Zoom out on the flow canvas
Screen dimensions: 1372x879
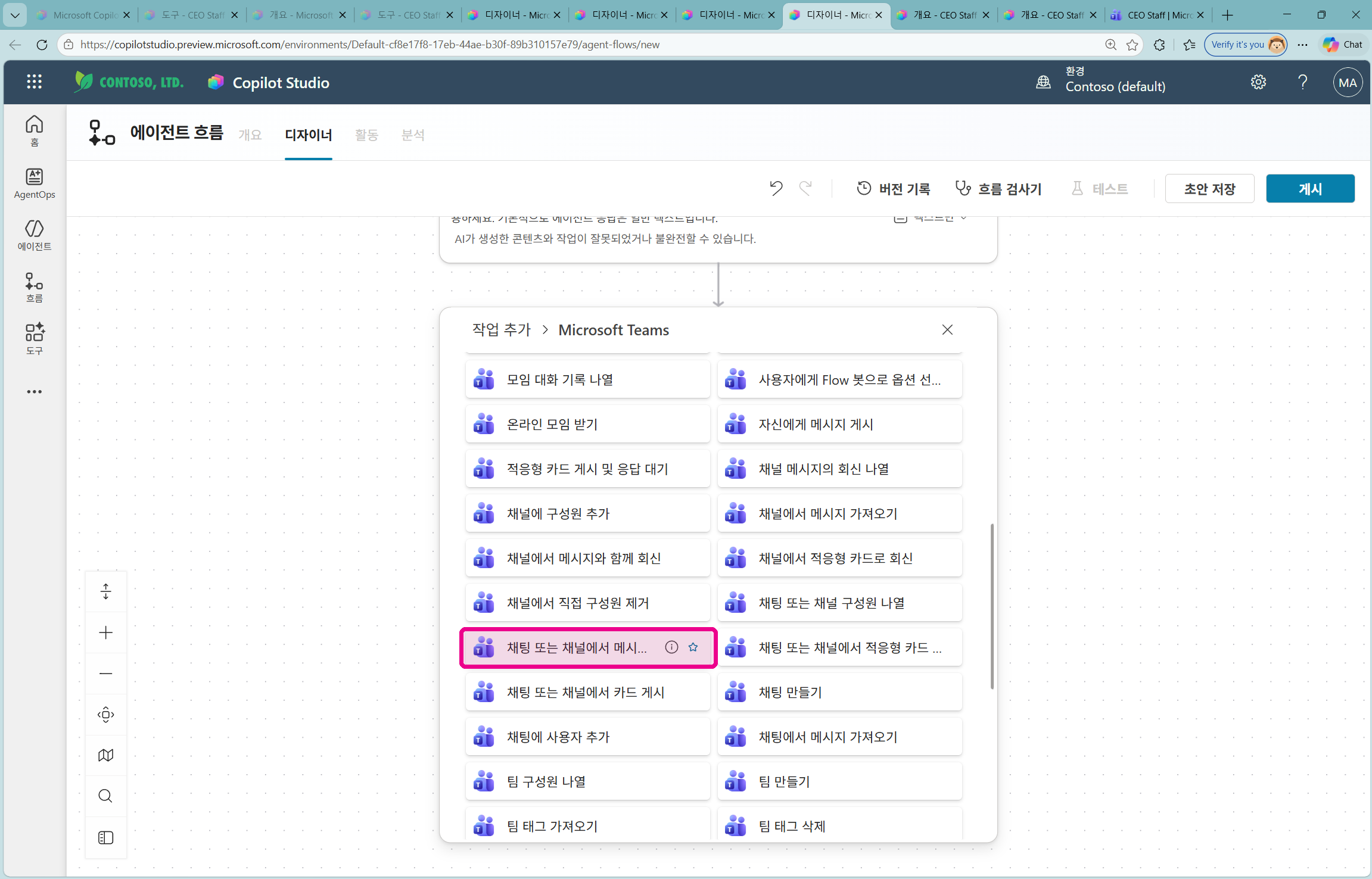(x=106, y=674)
